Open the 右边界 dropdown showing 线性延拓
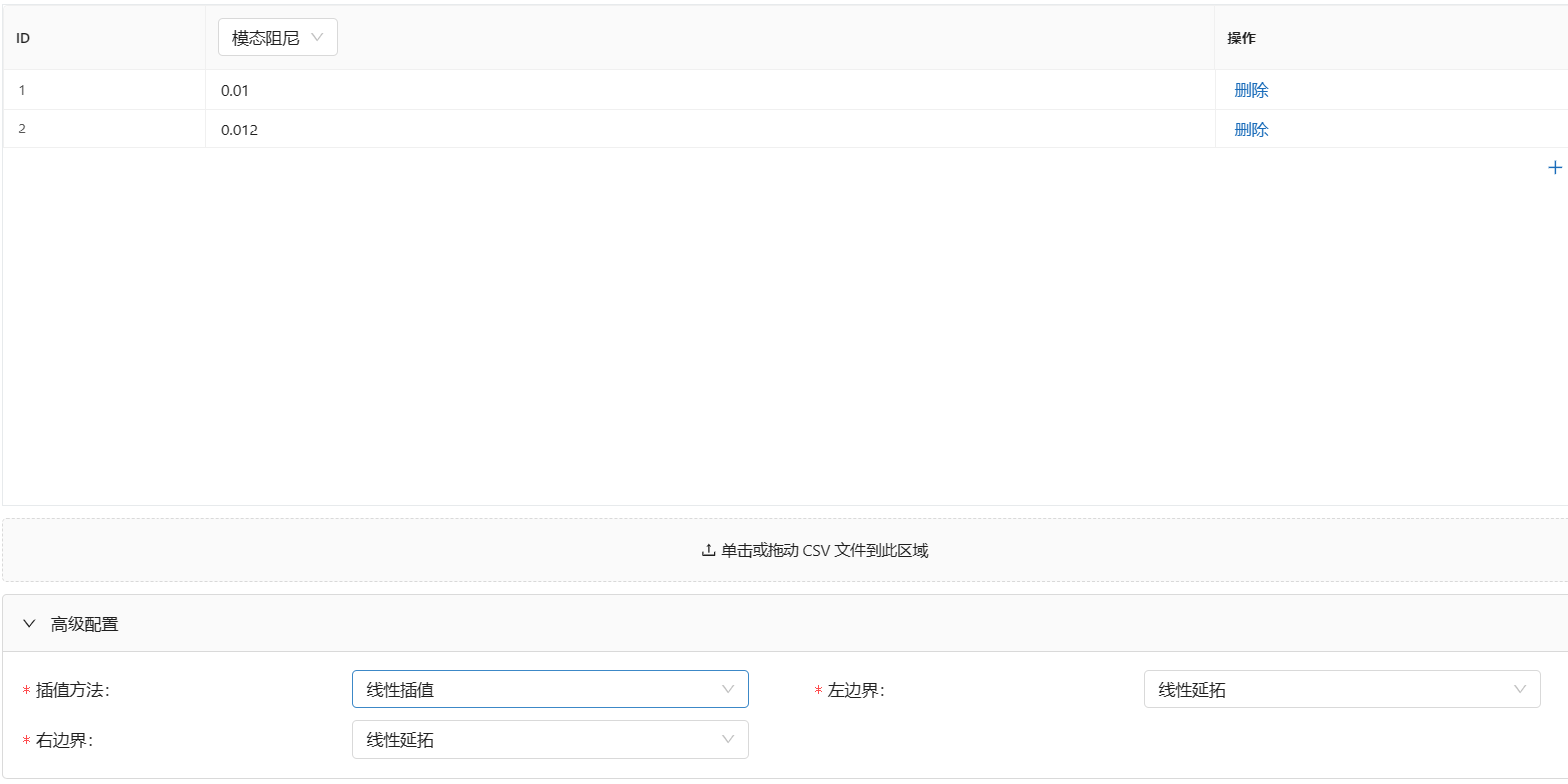Screen dimensions: 1568x784 point(549,739)
